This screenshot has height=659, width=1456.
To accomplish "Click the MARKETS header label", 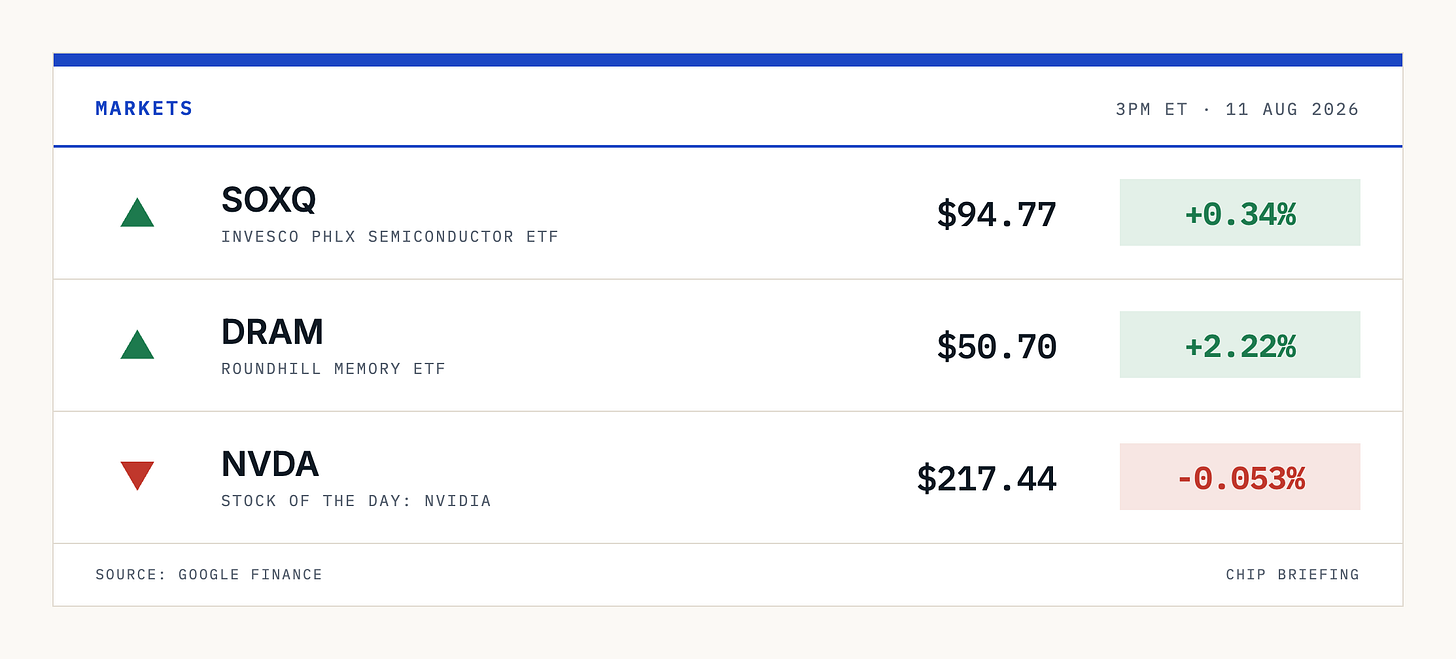I will pos(144,108).
